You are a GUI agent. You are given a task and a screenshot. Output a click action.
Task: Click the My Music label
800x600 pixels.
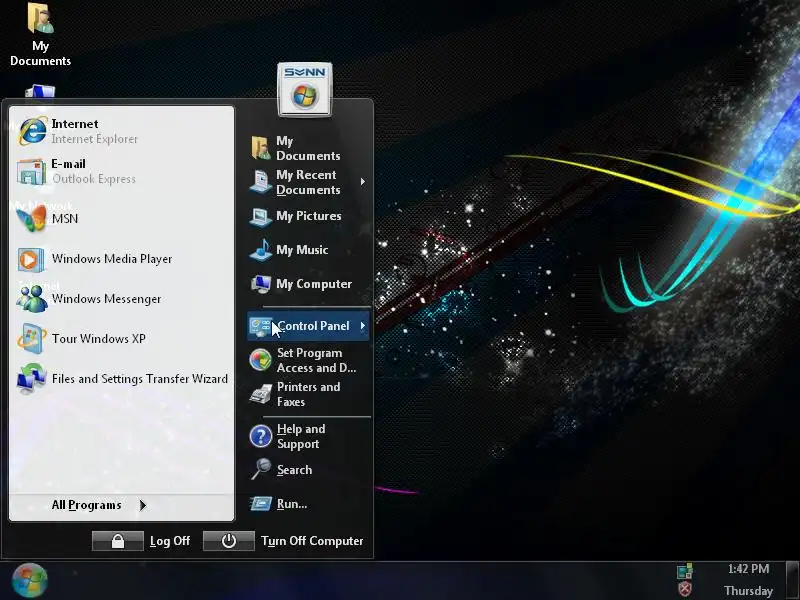click(x=302, y=250)
